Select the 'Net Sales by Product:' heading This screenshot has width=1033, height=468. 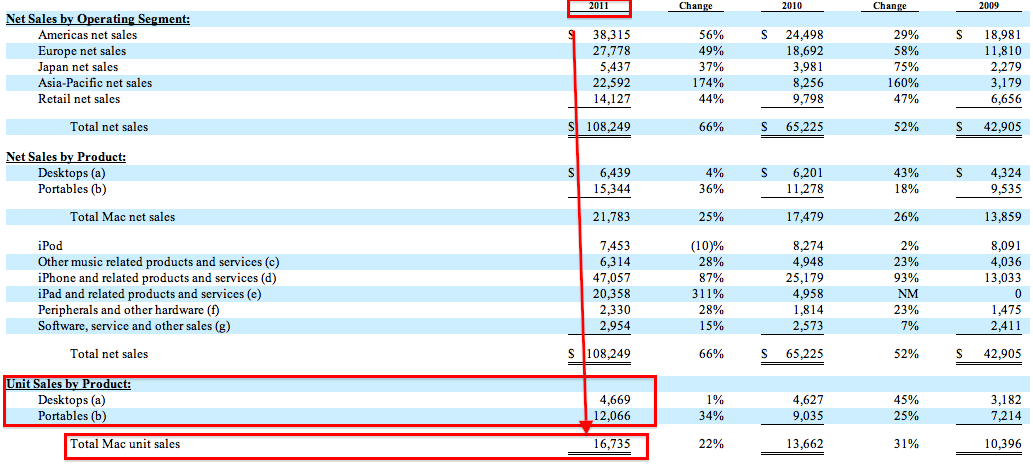[66, 157]
